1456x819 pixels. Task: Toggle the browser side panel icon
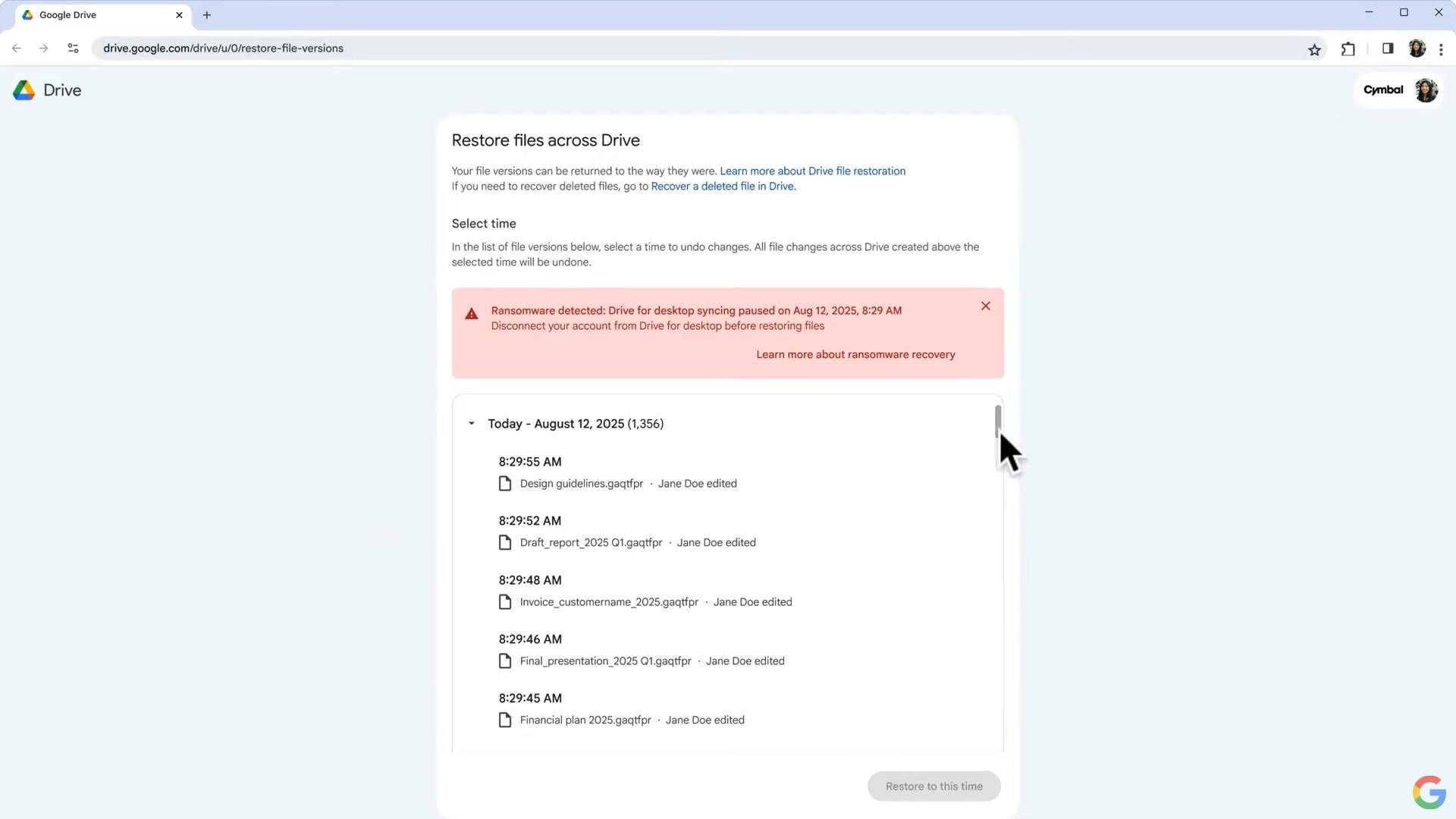tap(1387, 49)
